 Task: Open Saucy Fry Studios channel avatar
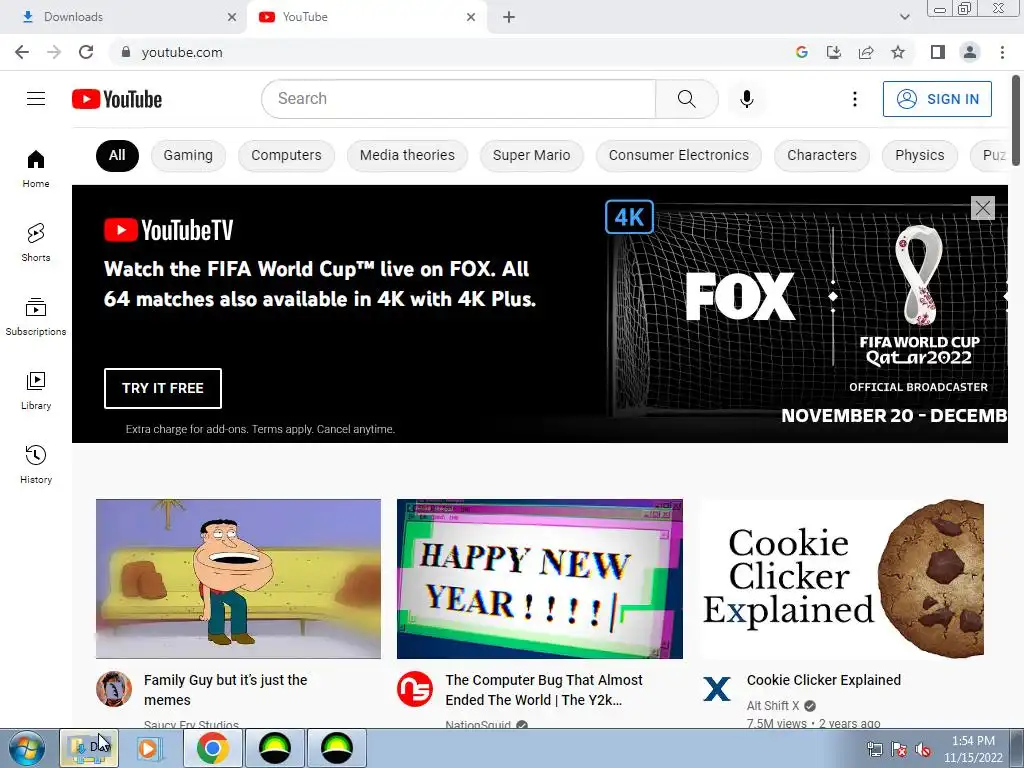click(x=114, y=689)
